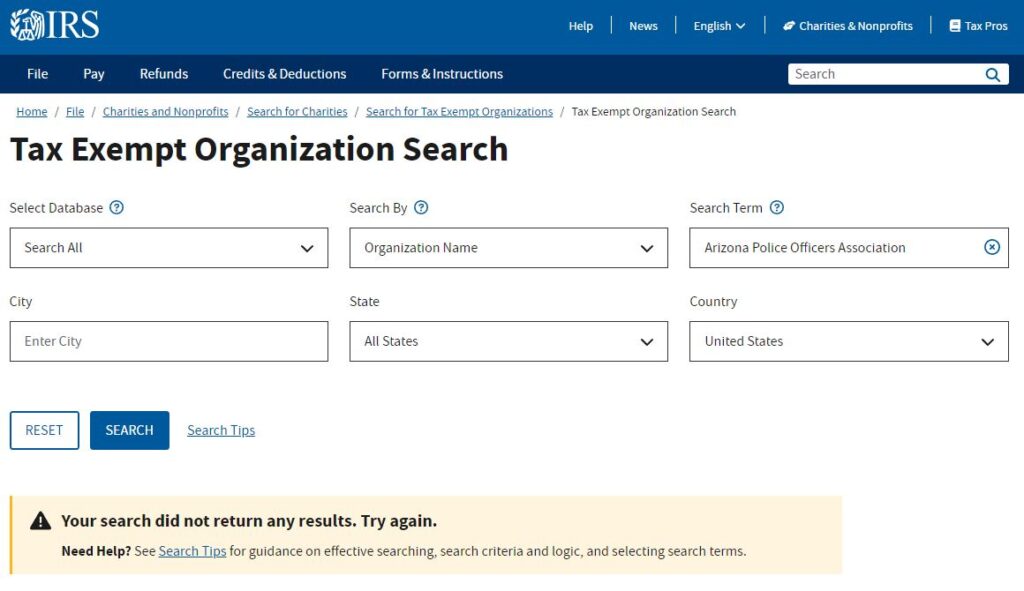Expand the Select Database dropdown
The width and height of the screenshot is (1024, 591).
168,248
